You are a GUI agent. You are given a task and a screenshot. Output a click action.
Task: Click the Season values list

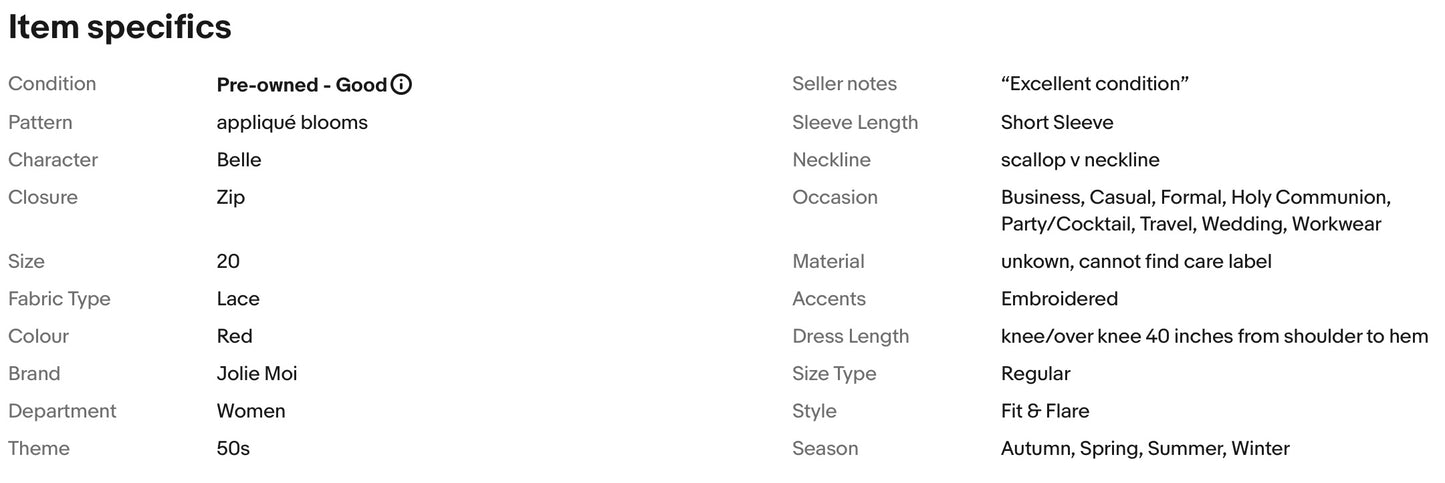point(1145,449)
